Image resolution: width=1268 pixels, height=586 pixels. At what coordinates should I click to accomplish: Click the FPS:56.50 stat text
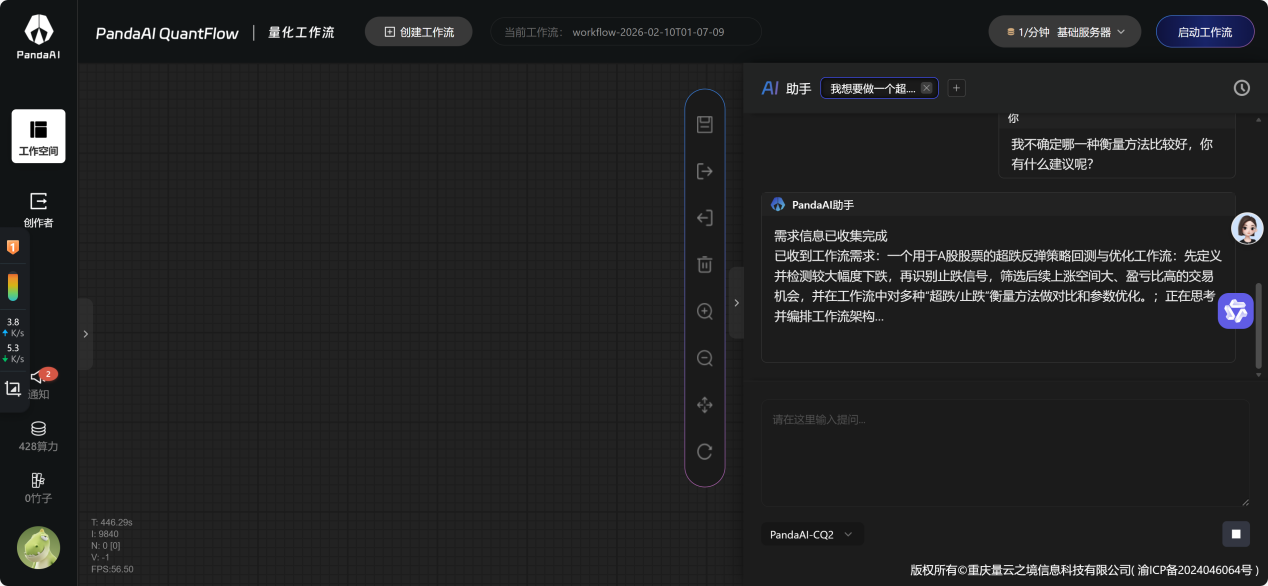coord(112,569)
